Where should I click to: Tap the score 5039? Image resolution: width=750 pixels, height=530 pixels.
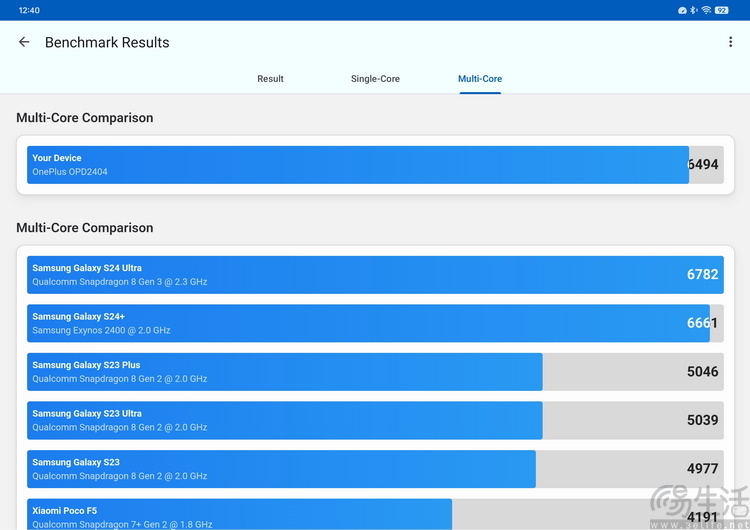pyautogui.click(x=703, y=420)
